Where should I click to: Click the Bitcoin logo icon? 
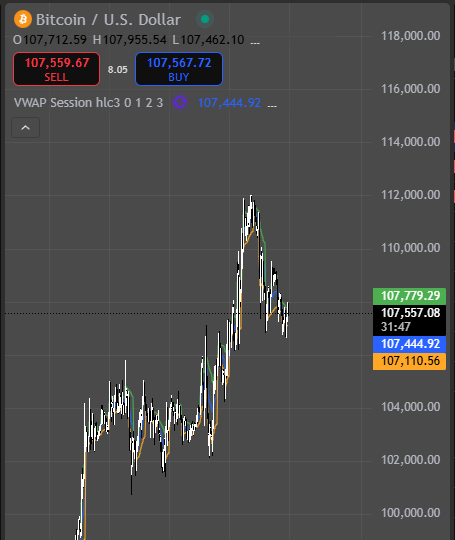coord(23,19)
